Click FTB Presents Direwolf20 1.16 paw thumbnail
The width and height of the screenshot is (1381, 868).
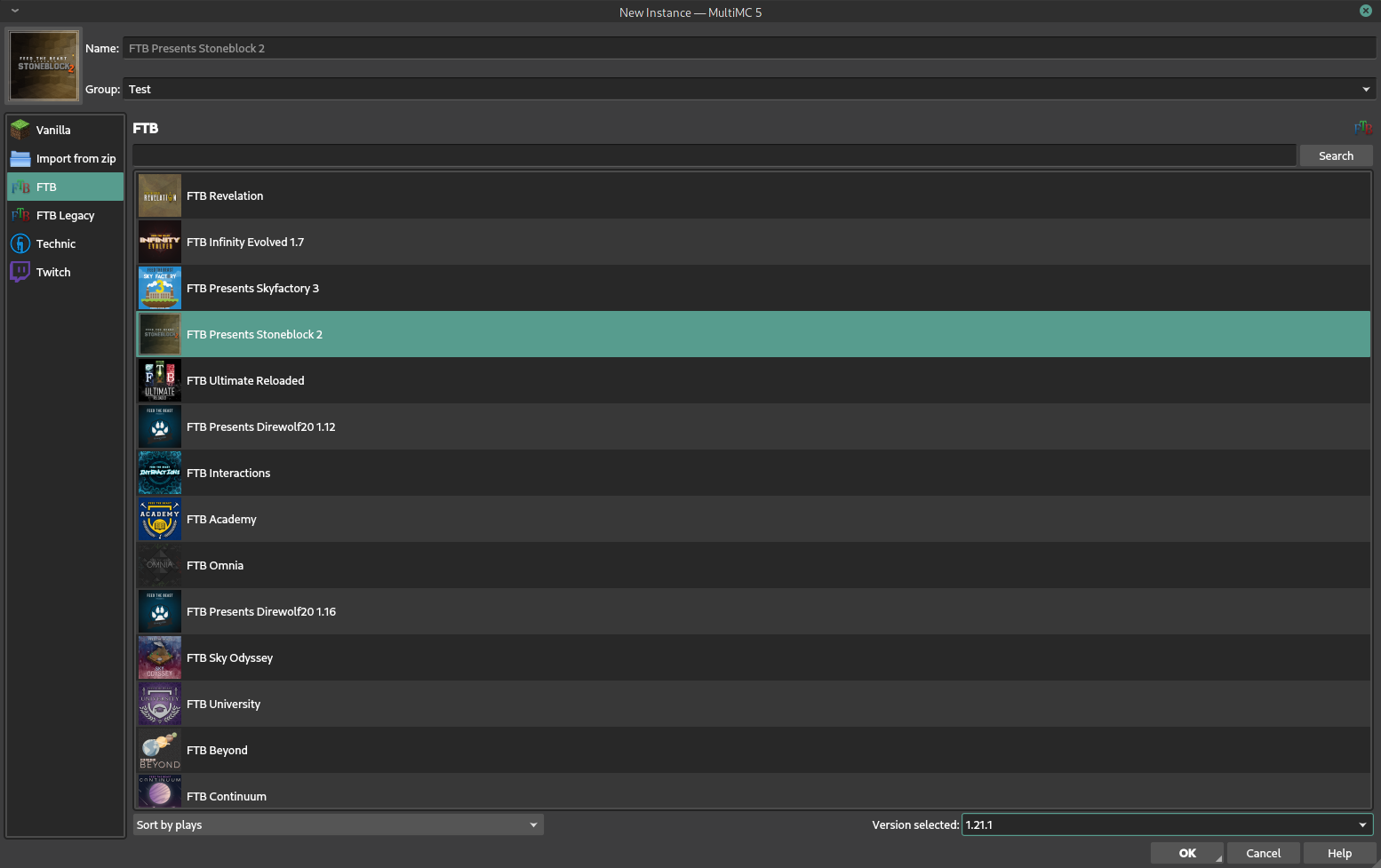(160, 611)
